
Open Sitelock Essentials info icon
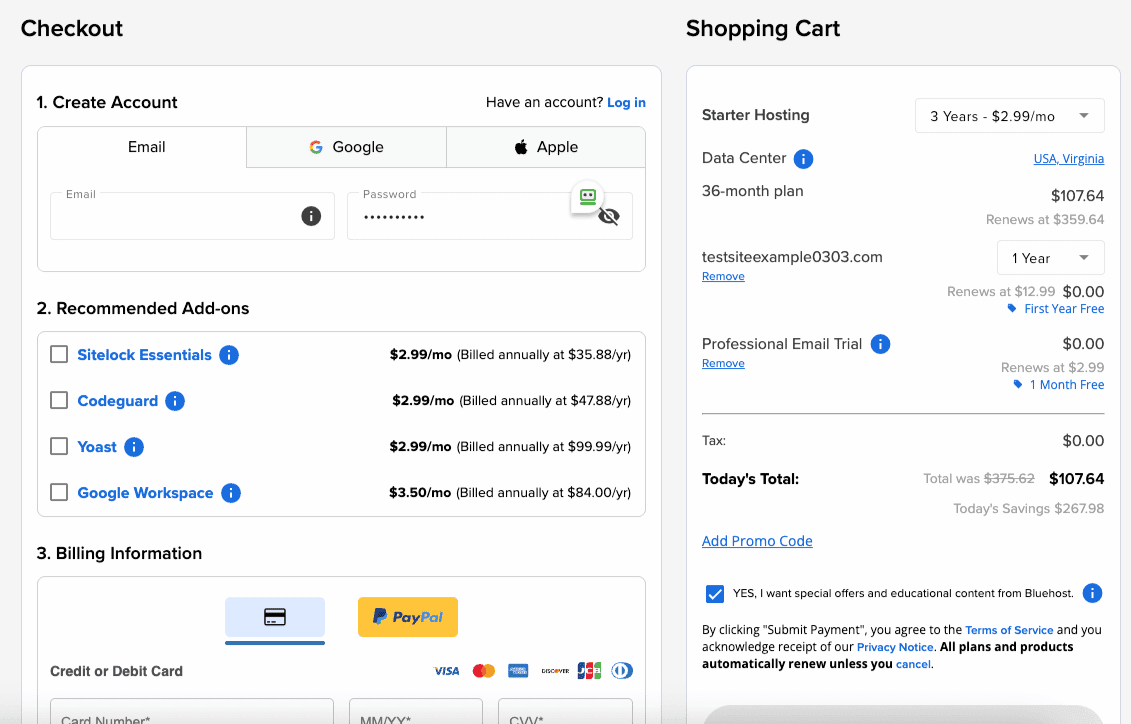[x=229, y=355]
